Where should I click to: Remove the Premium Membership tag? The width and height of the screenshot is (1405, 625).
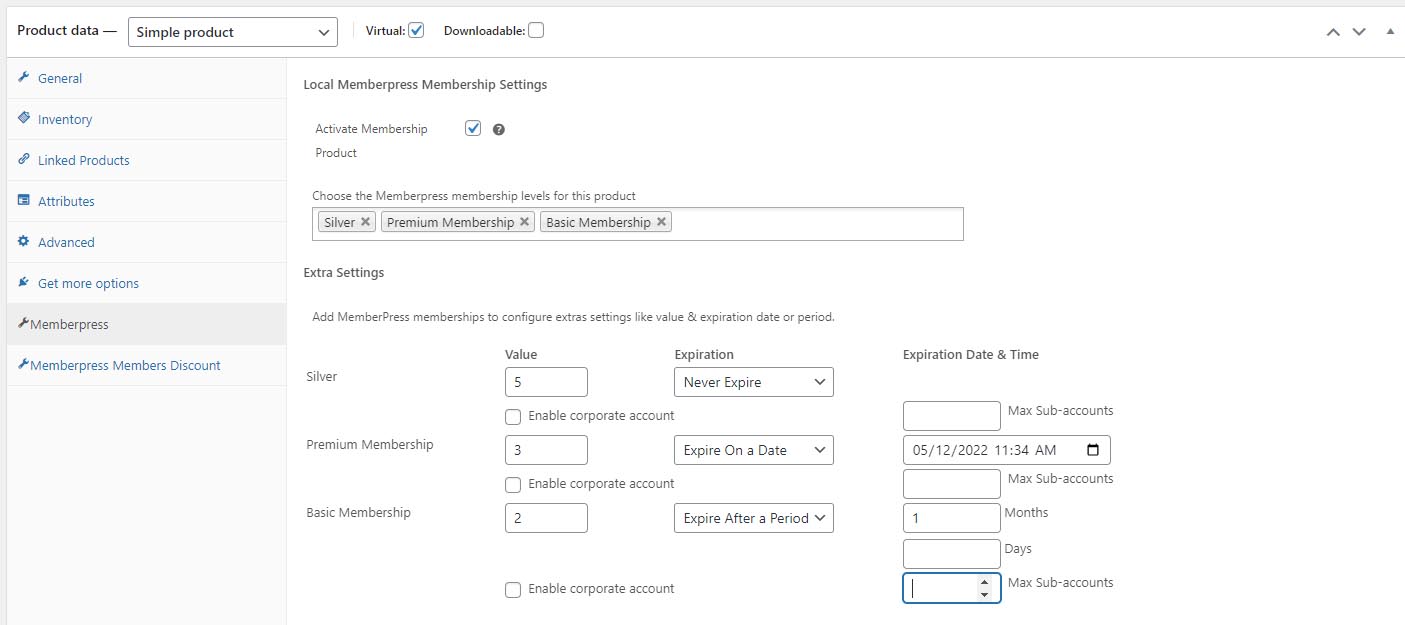(524, 222)
